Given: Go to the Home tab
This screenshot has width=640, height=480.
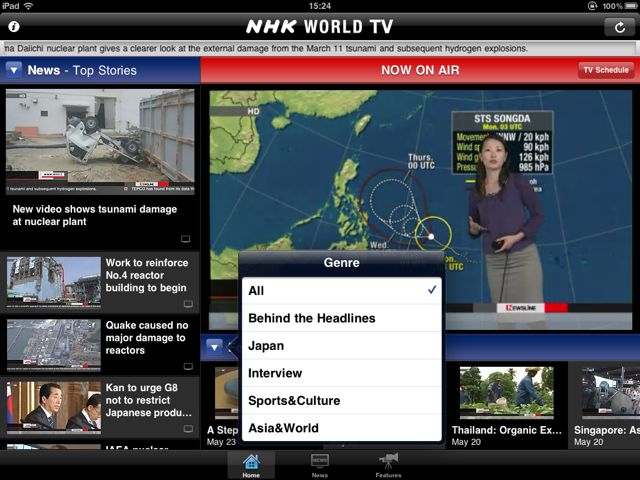Looking at the screenshot, I should 251,466.
